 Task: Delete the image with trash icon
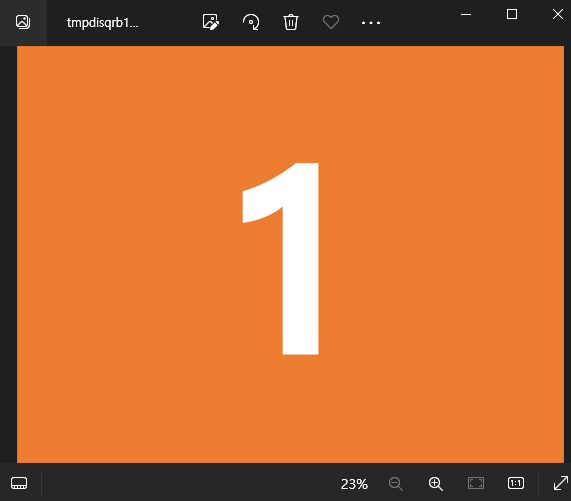click(x=291, y=22)
